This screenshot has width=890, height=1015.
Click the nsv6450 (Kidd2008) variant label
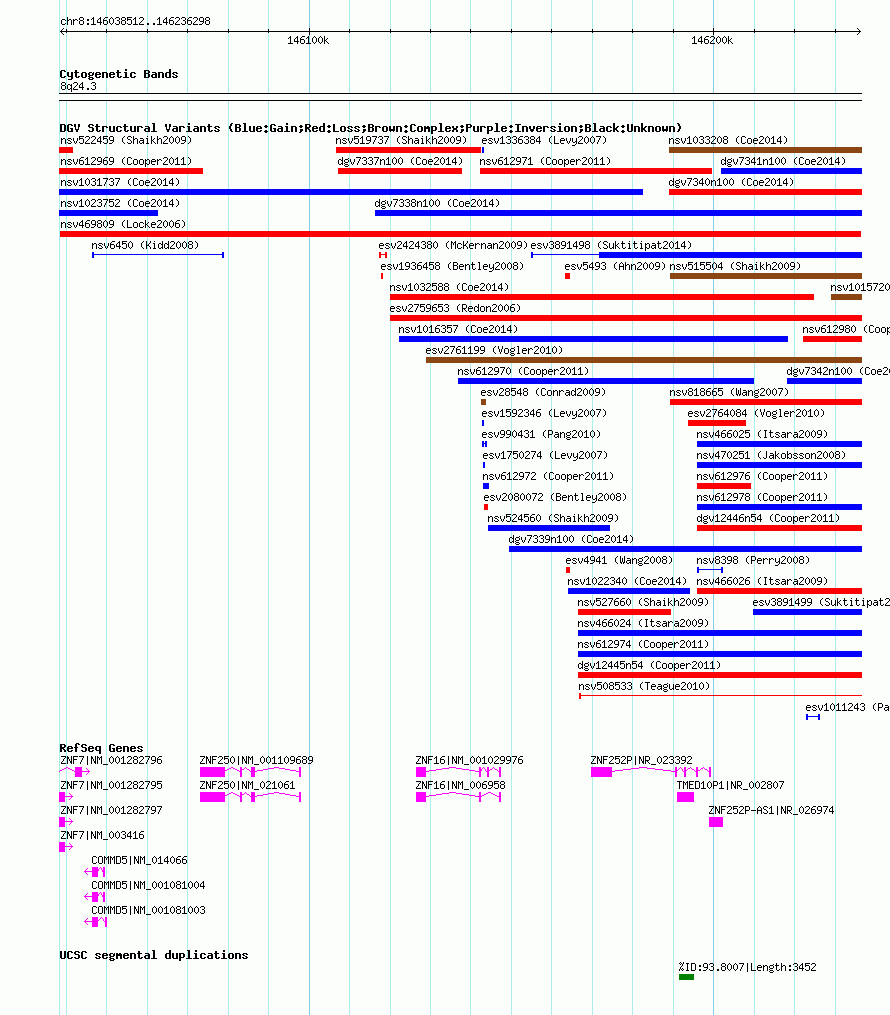click(145, 245)
